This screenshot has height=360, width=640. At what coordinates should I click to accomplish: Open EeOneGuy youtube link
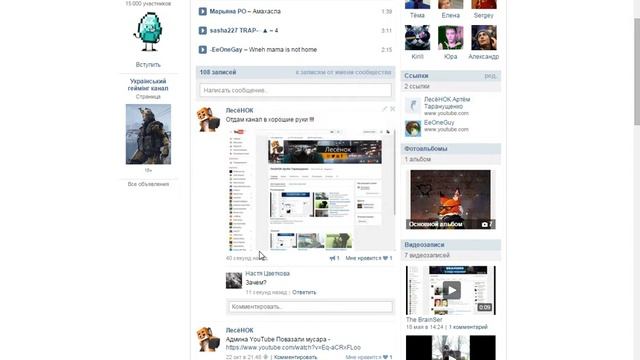pos(439,122)
